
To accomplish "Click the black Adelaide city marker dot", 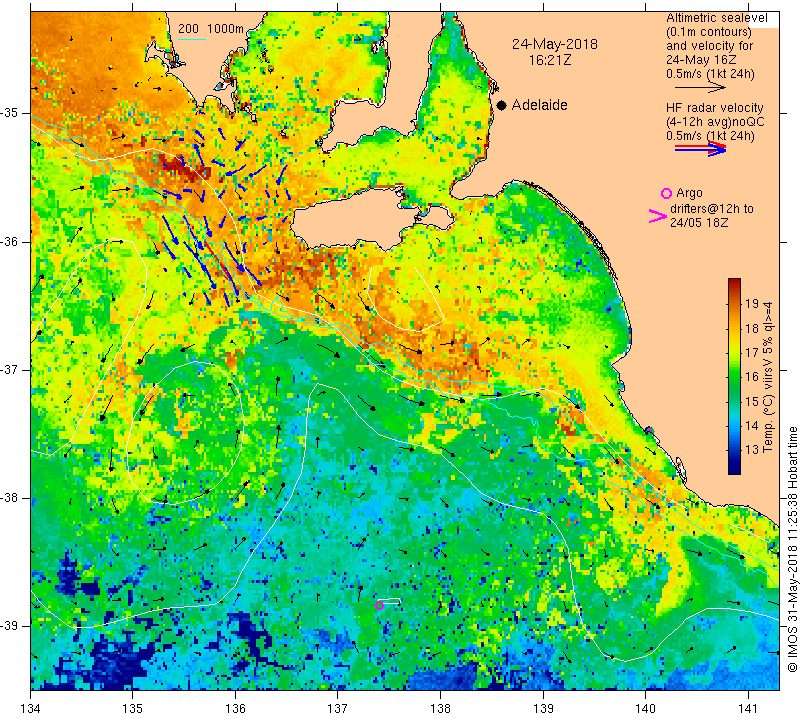I will (x=502, y=106).
